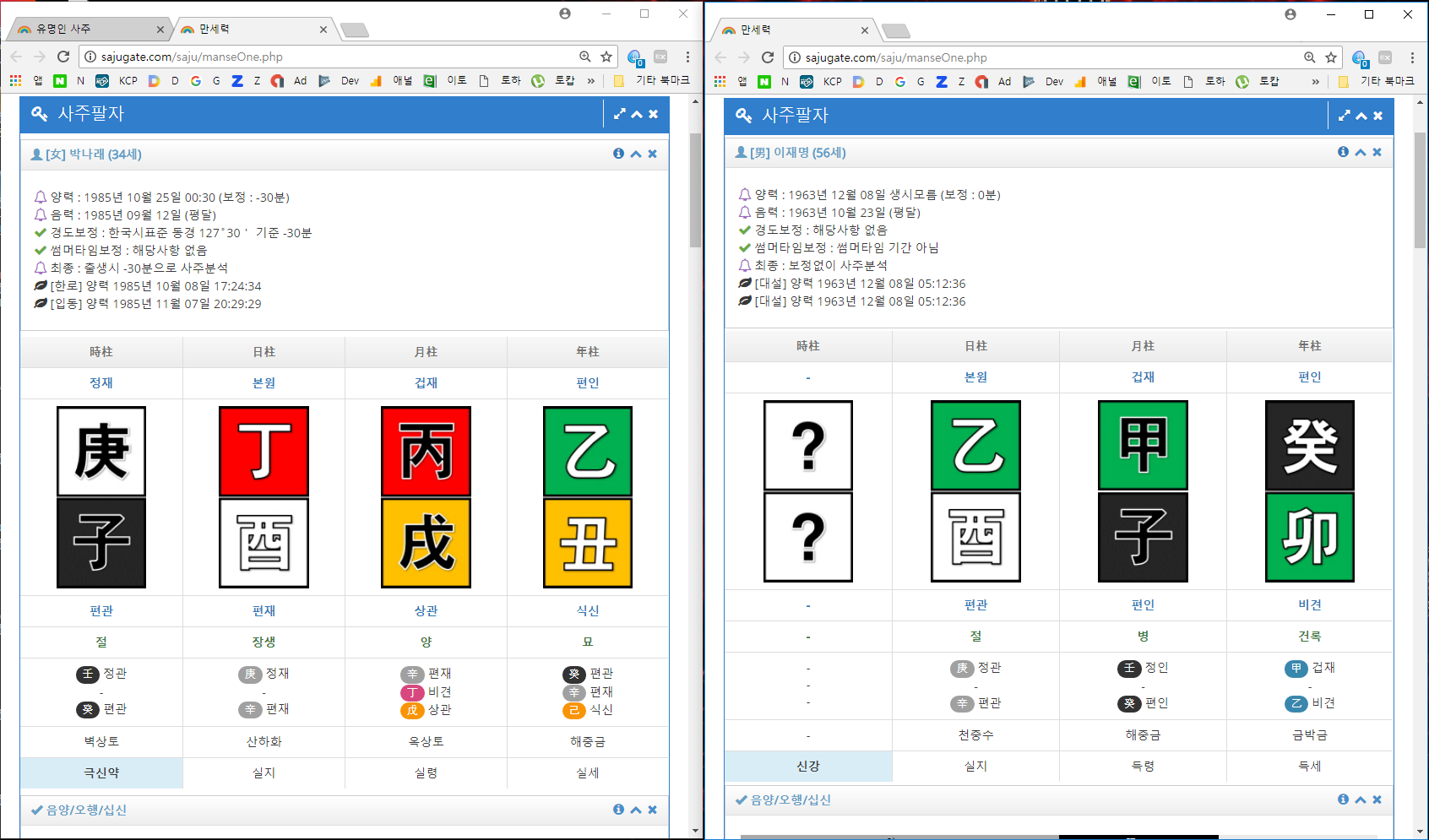Image resolution: width=1429 pixels, height=840 pixels.
Task: Select the black 癸 tile in right chart
Action: click(1310, 446)
